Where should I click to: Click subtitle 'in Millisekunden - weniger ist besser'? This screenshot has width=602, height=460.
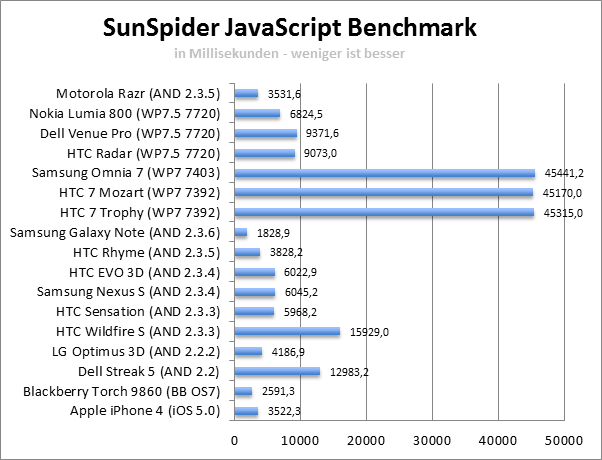tap(289, 53)
